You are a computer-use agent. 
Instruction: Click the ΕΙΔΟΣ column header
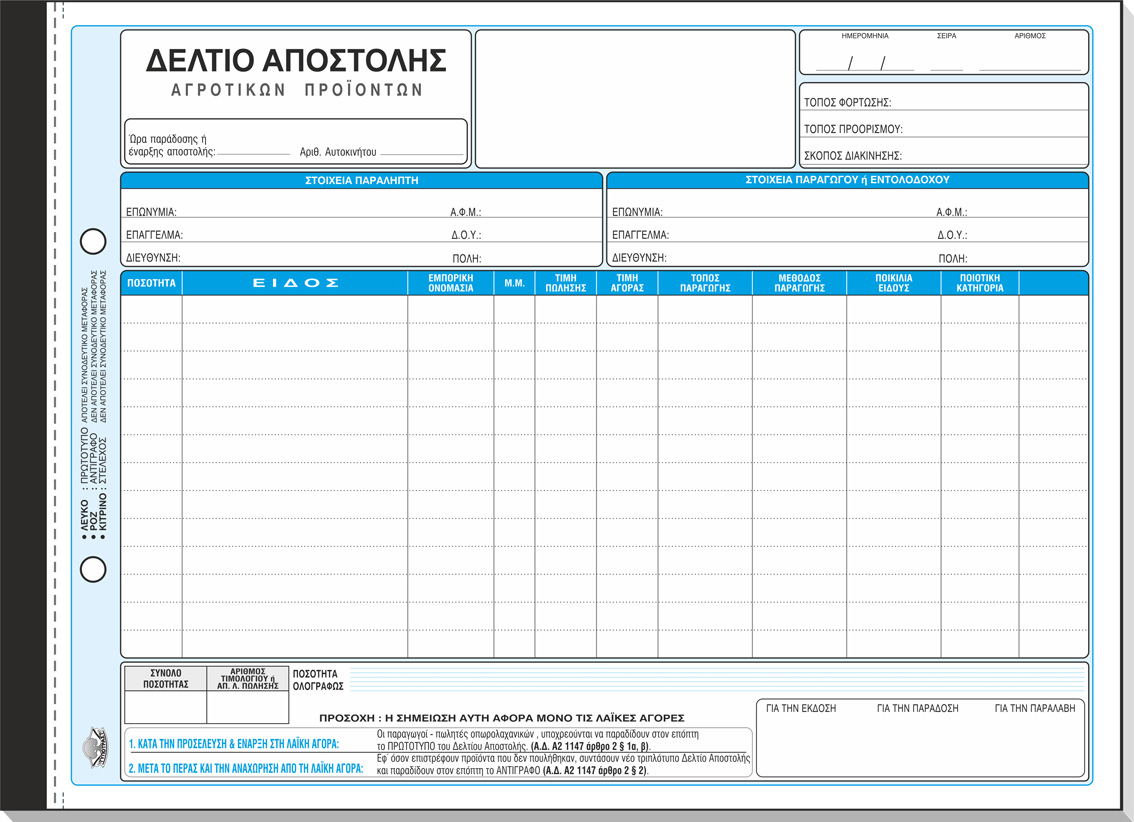pos(295,283)
